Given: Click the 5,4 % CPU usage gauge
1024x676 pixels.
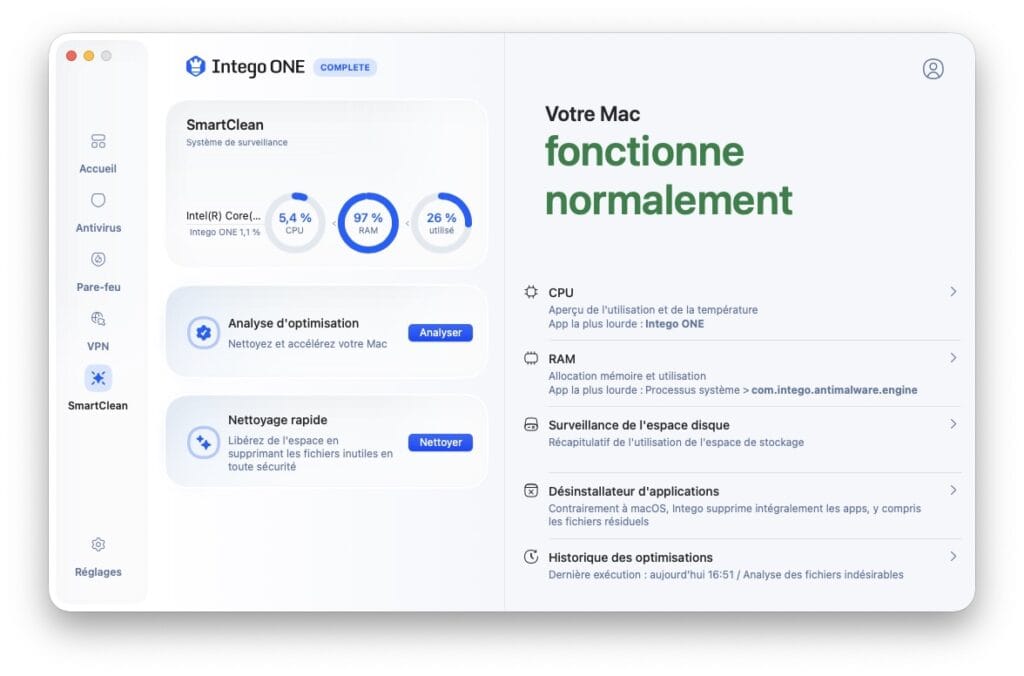Looking at the screenshot, I should 295,223.
